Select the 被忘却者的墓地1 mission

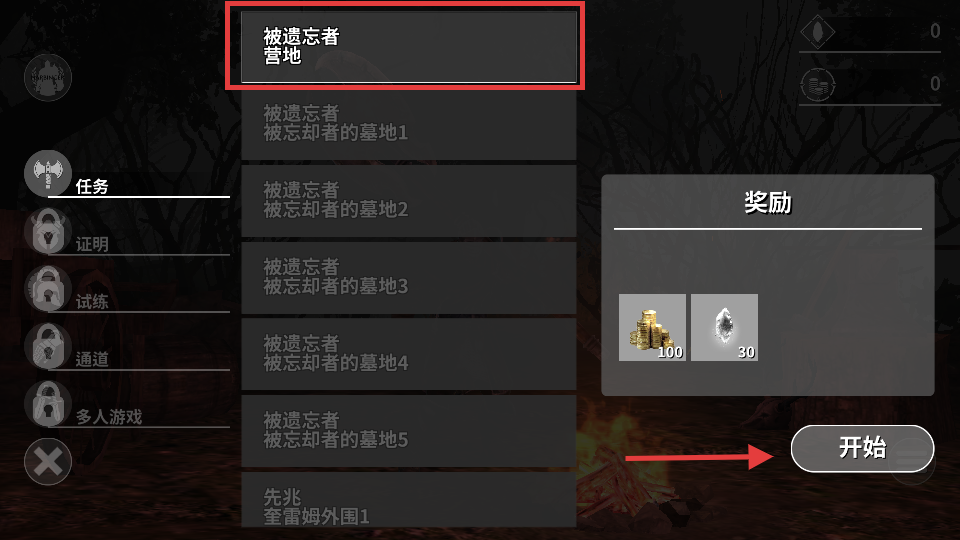409,124
